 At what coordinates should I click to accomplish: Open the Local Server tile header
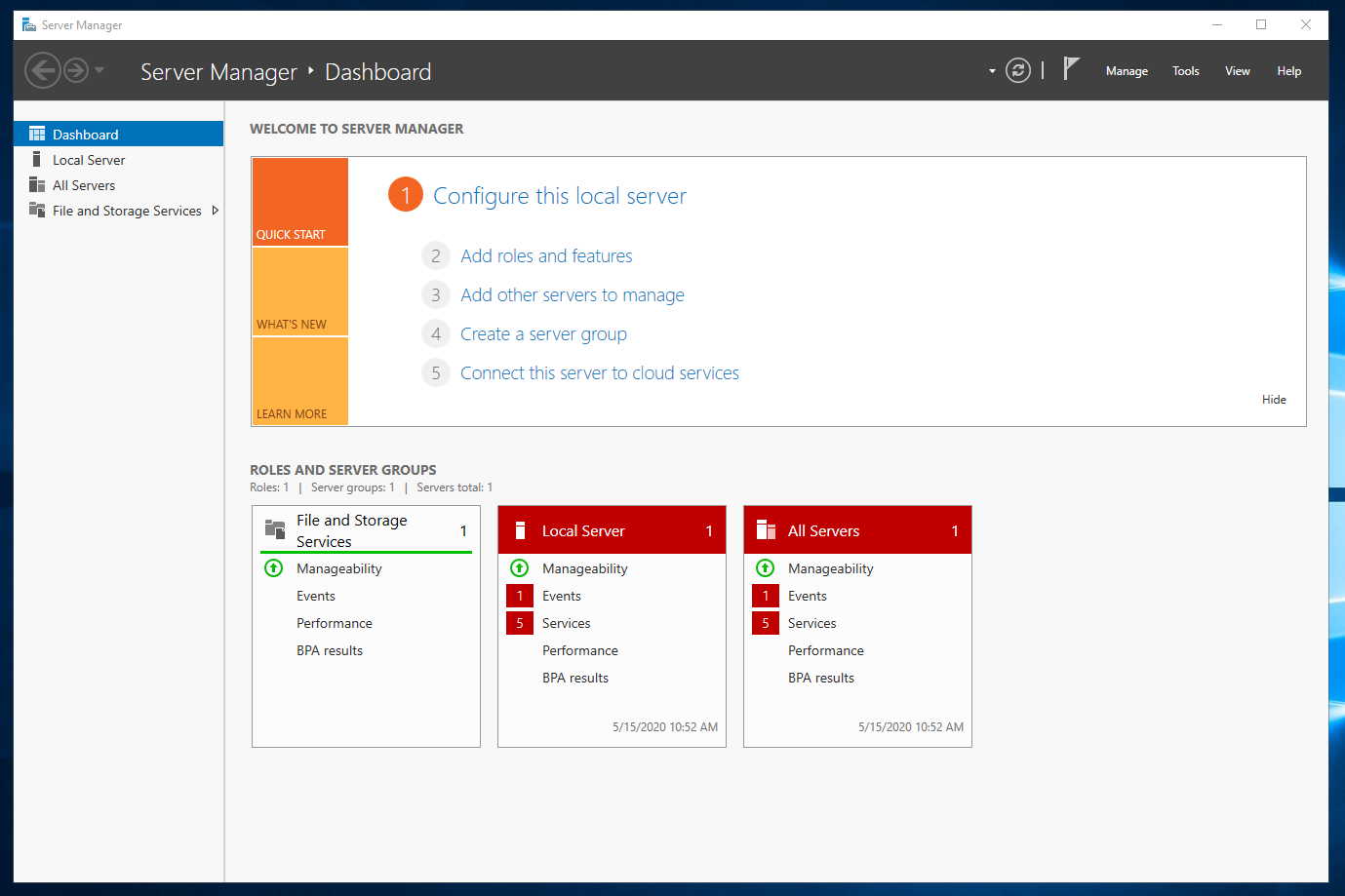(612, 530)
